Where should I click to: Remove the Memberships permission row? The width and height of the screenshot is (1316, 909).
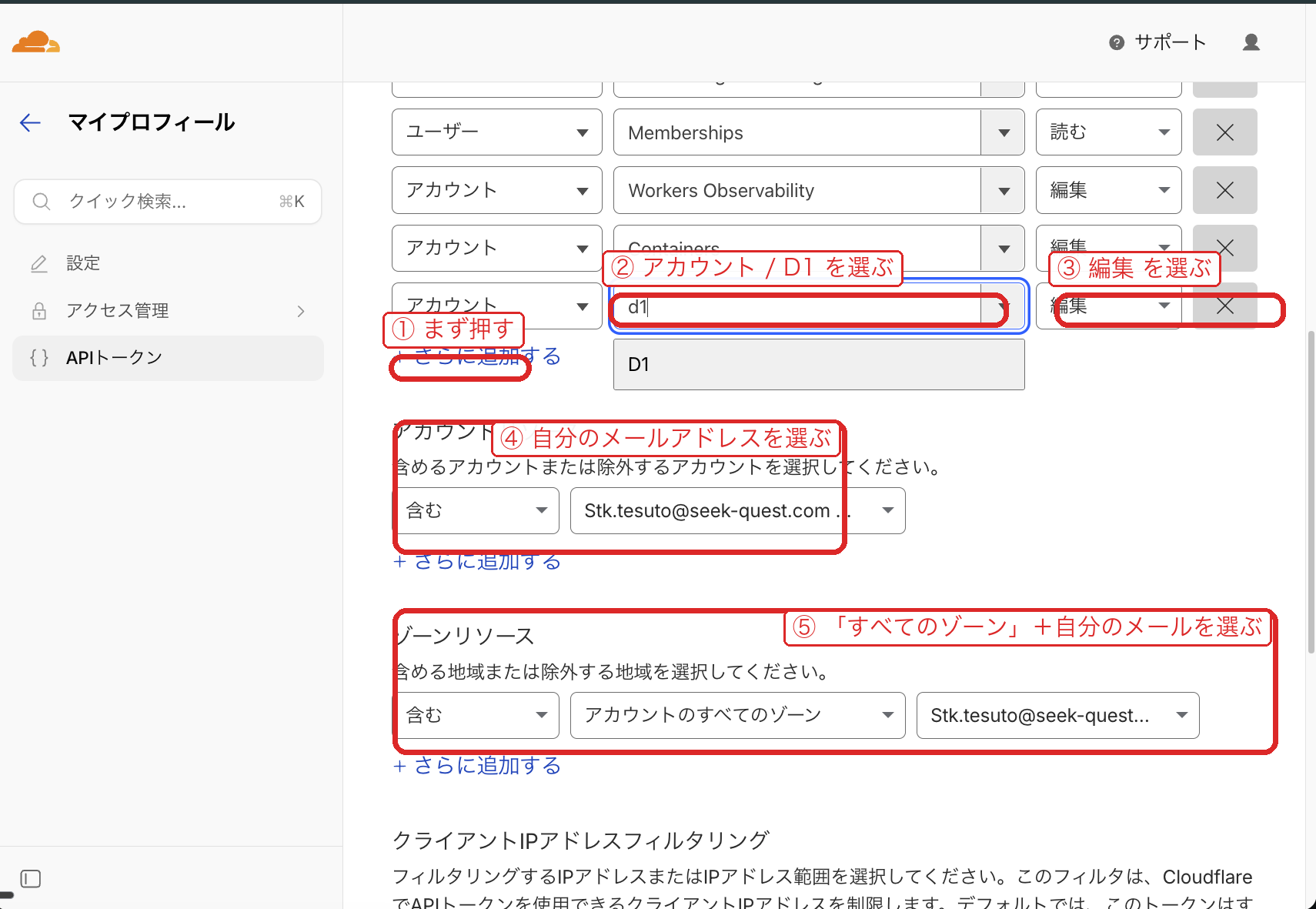[x=1224, y=132]
